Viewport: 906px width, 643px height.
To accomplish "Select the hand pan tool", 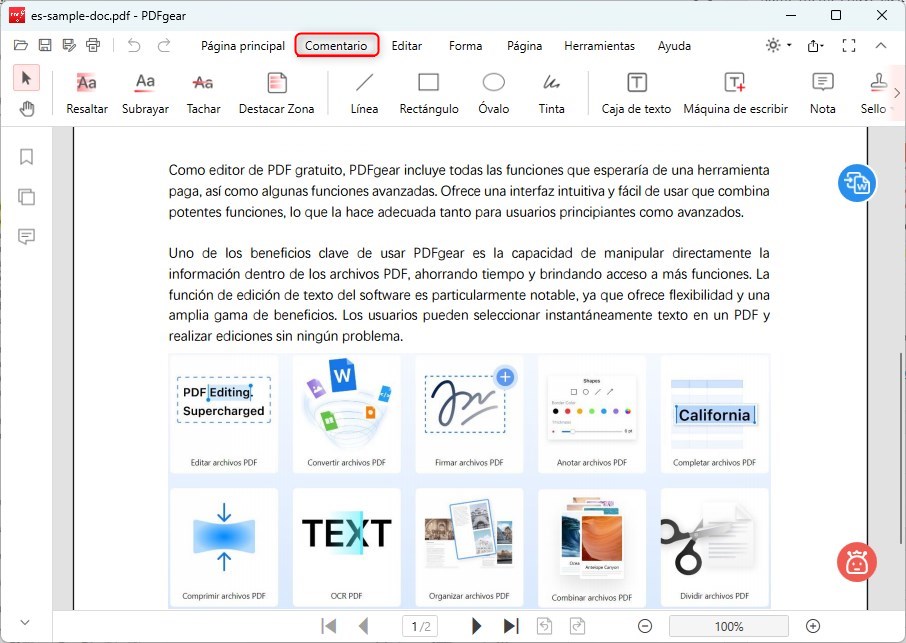I will pyautogui.click(x=27, y=110).
